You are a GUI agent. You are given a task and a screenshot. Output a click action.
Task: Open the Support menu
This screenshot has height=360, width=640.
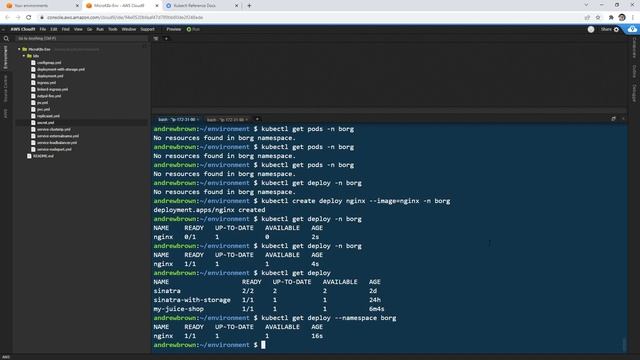click(x=147, y=29)
